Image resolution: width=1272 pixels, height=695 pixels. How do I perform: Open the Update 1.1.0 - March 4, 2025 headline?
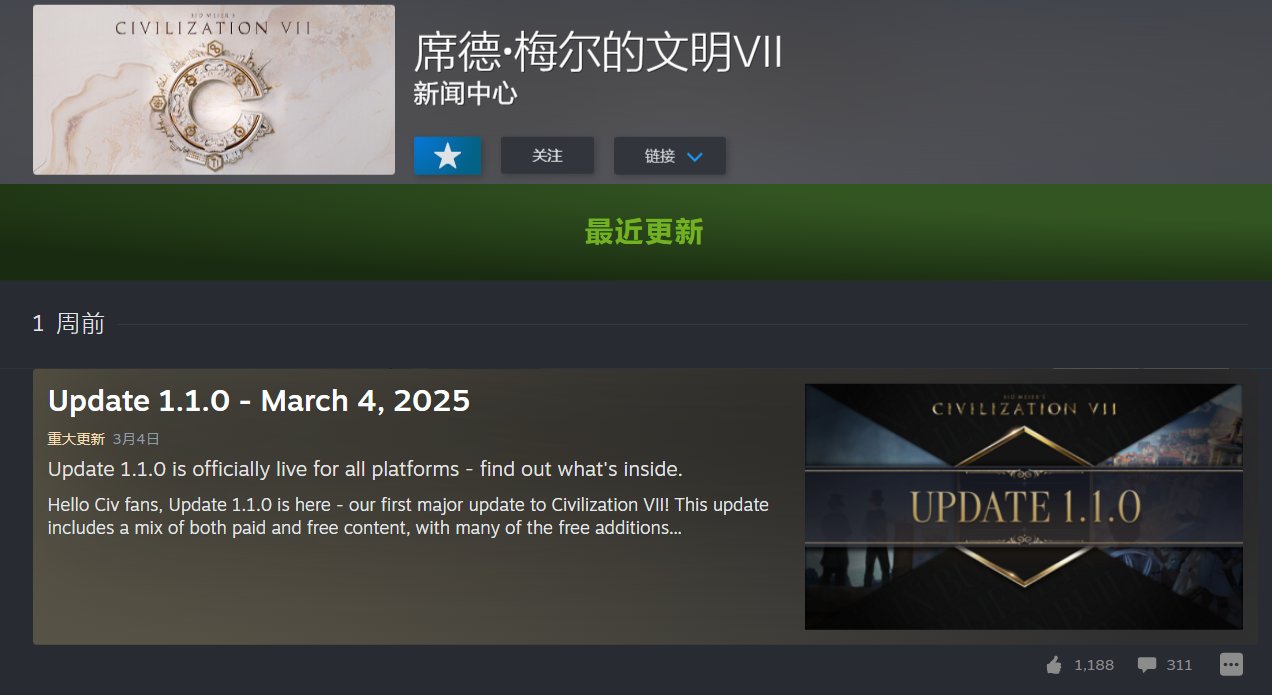tap(259, 401)
